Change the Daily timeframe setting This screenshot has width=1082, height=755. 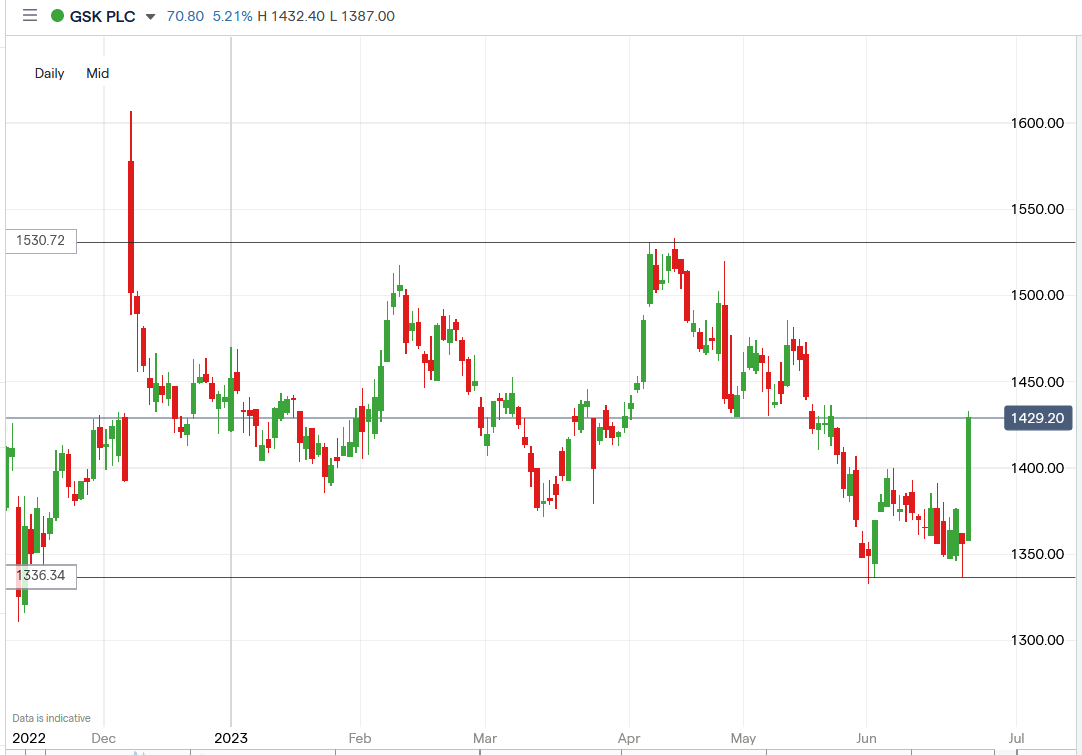coord(50,73)
